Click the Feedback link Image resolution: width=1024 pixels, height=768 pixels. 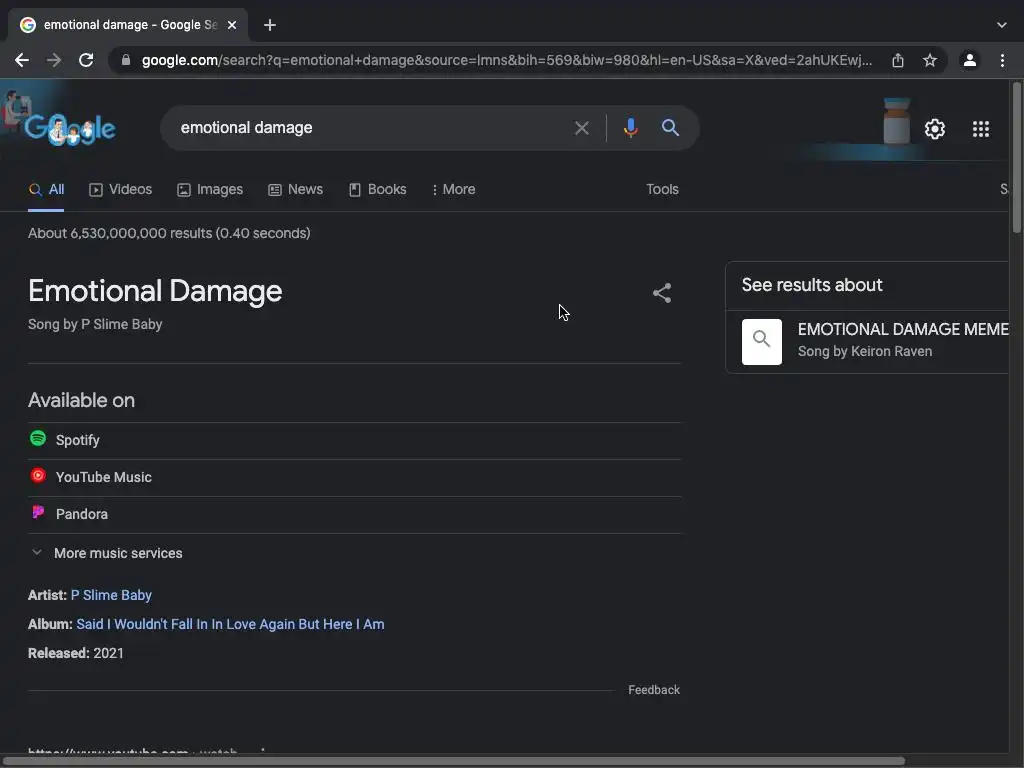click(x=654, y=690)
